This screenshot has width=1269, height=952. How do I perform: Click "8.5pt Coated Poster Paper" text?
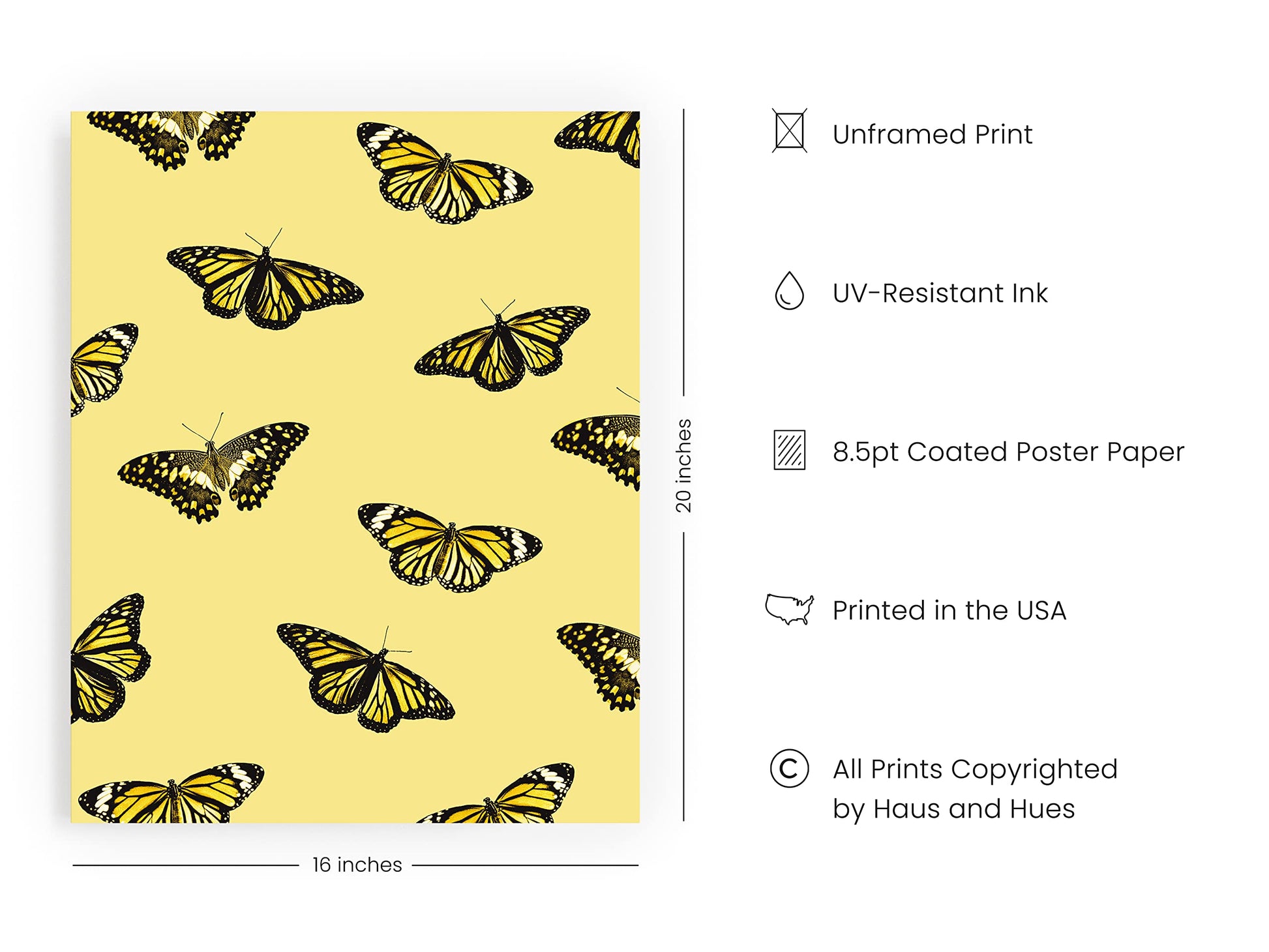(x=1008, y=452)
